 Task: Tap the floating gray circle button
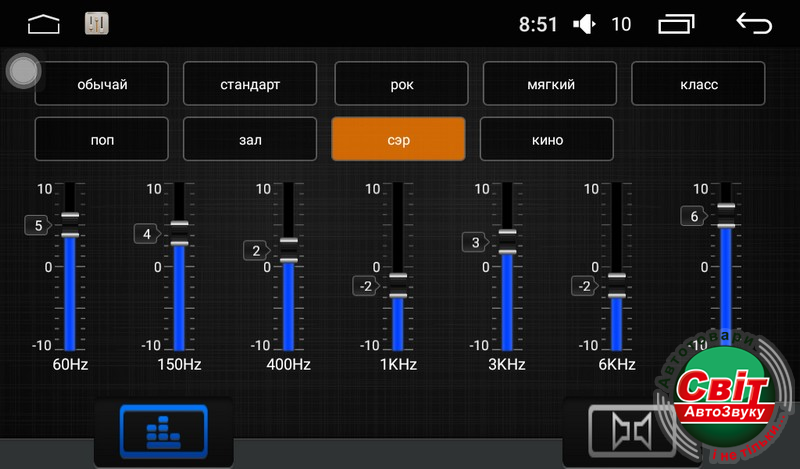(22, 71)
